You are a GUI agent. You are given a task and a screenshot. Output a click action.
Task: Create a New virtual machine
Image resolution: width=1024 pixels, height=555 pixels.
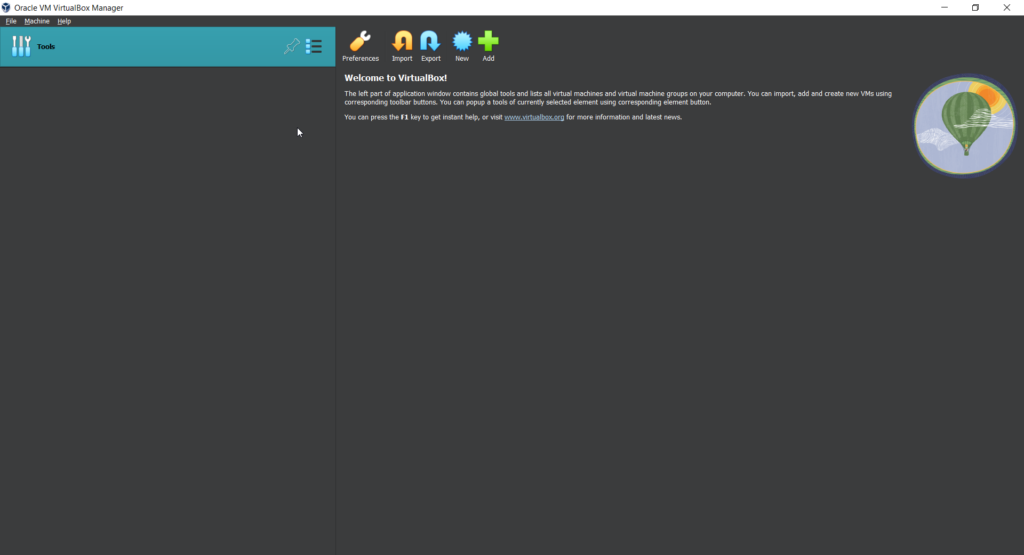[462, 46]
